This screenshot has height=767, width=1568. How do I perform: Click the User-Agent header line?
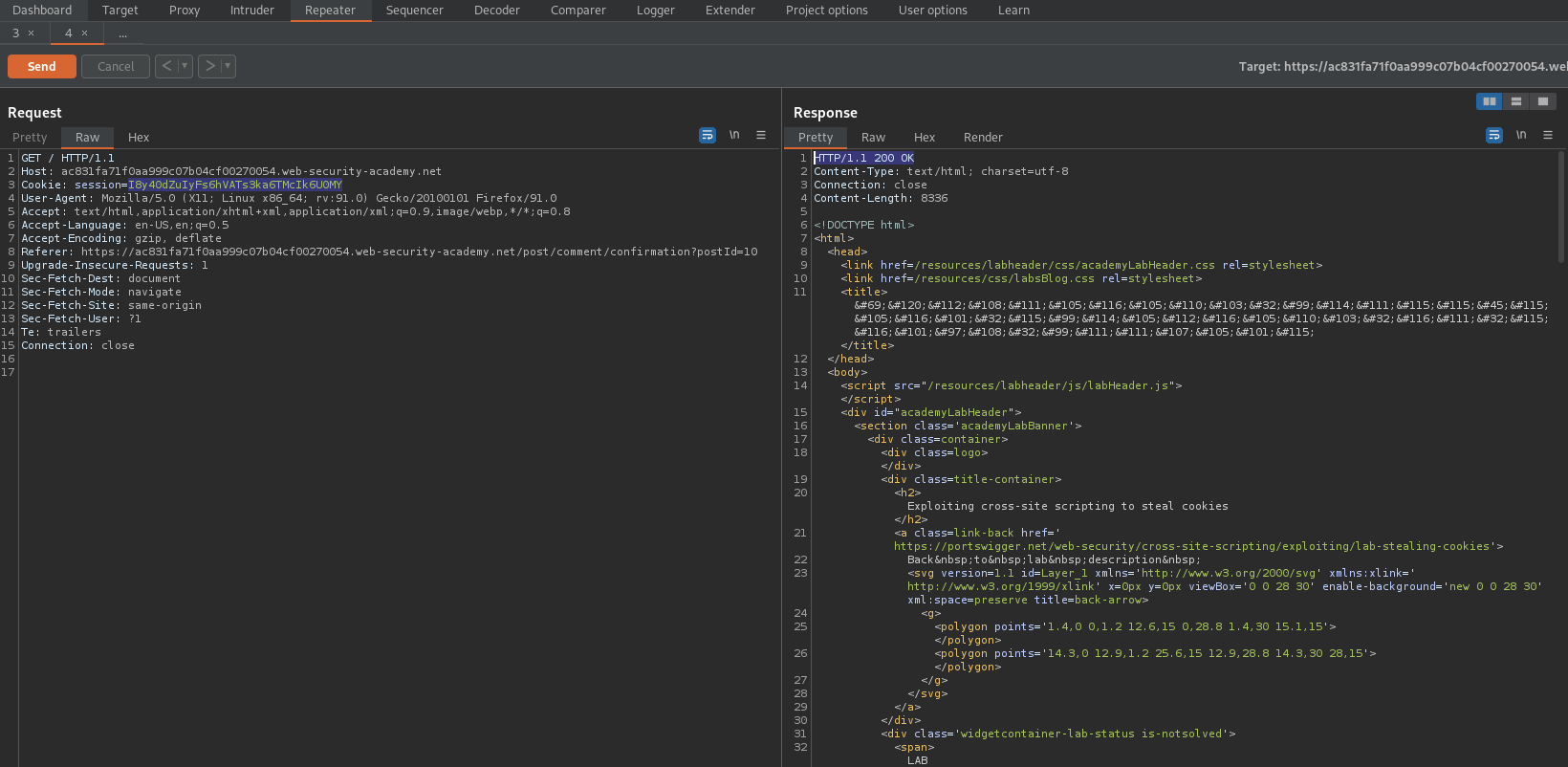[289, 198]
